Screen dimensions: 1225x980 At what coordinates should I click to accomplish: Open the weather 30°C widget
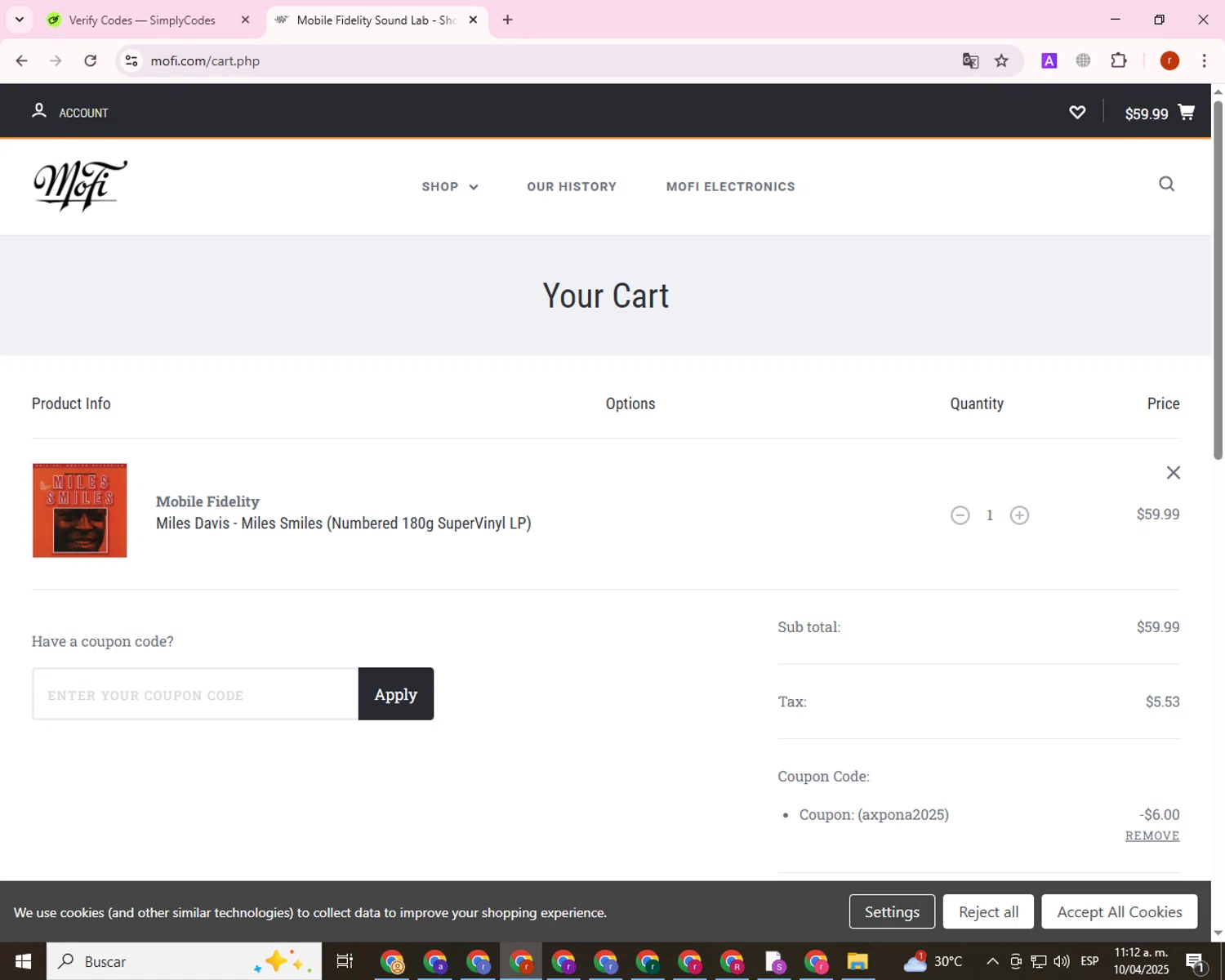tap(933, 961)
